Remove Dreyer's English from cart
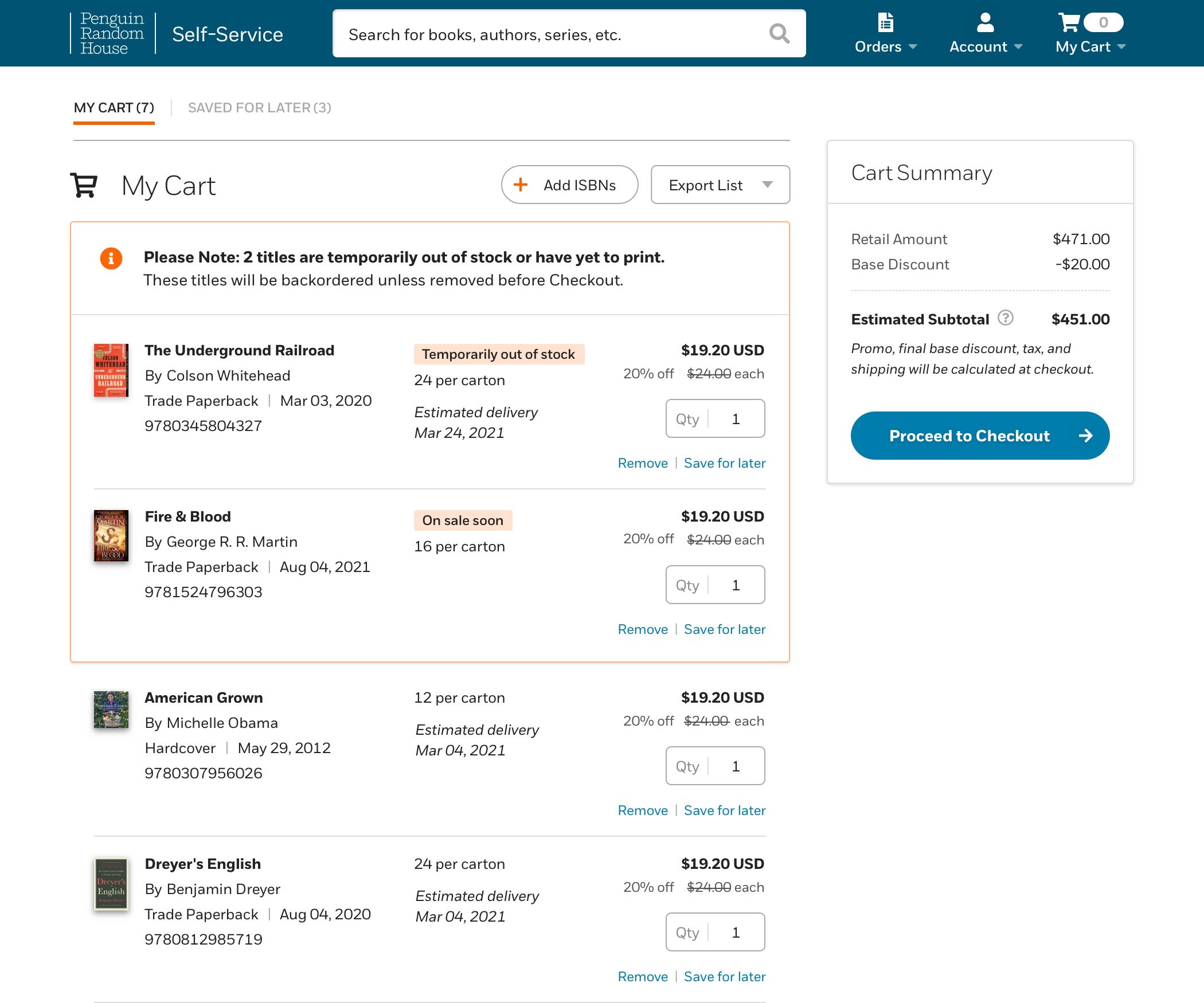1204x1003 pixels. (x=643, y=977)
